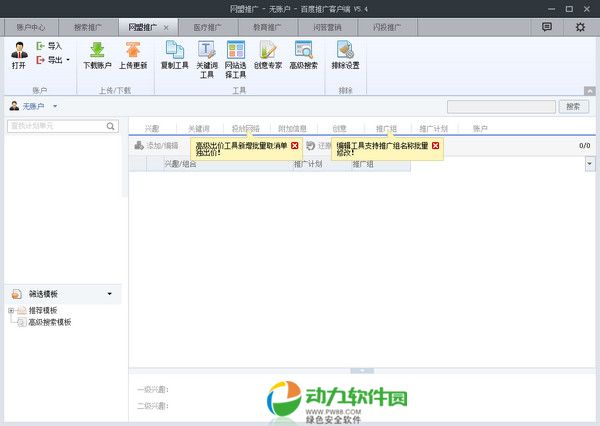Click the 下载账户 download icon
600x426 pixels.
tap(97, 50)
